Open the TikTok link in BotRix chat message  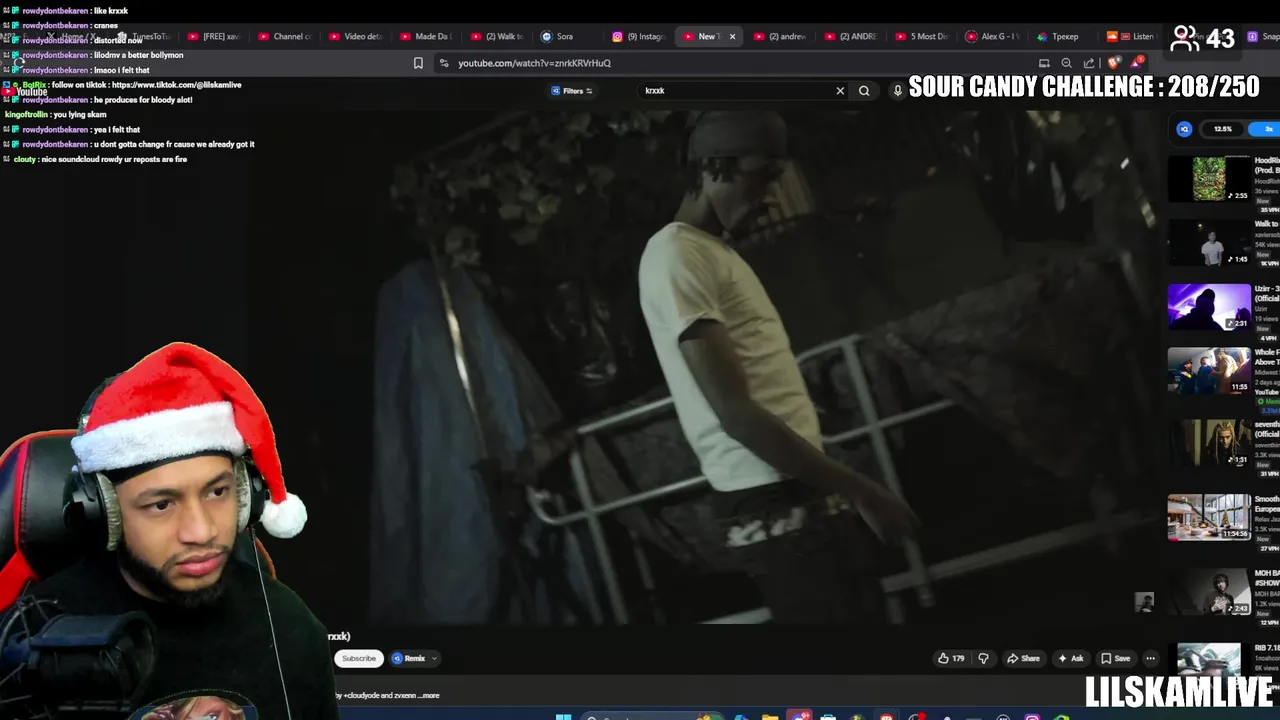click(x=177, y=85)
